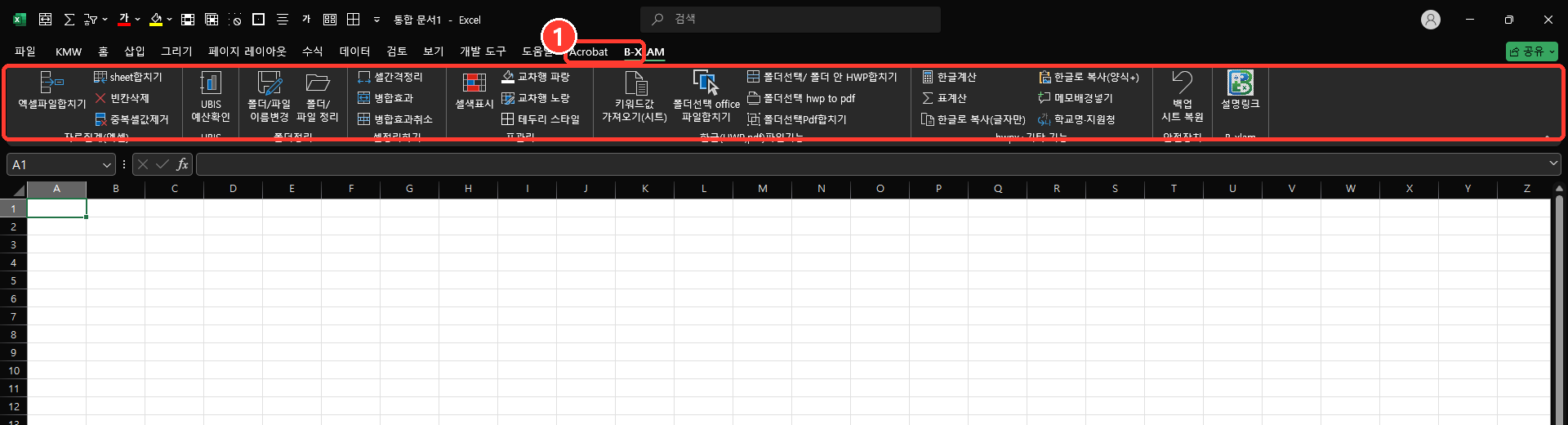Select column header M
The width and height of the screenshot is (1568, 425).
click(763, 189)
